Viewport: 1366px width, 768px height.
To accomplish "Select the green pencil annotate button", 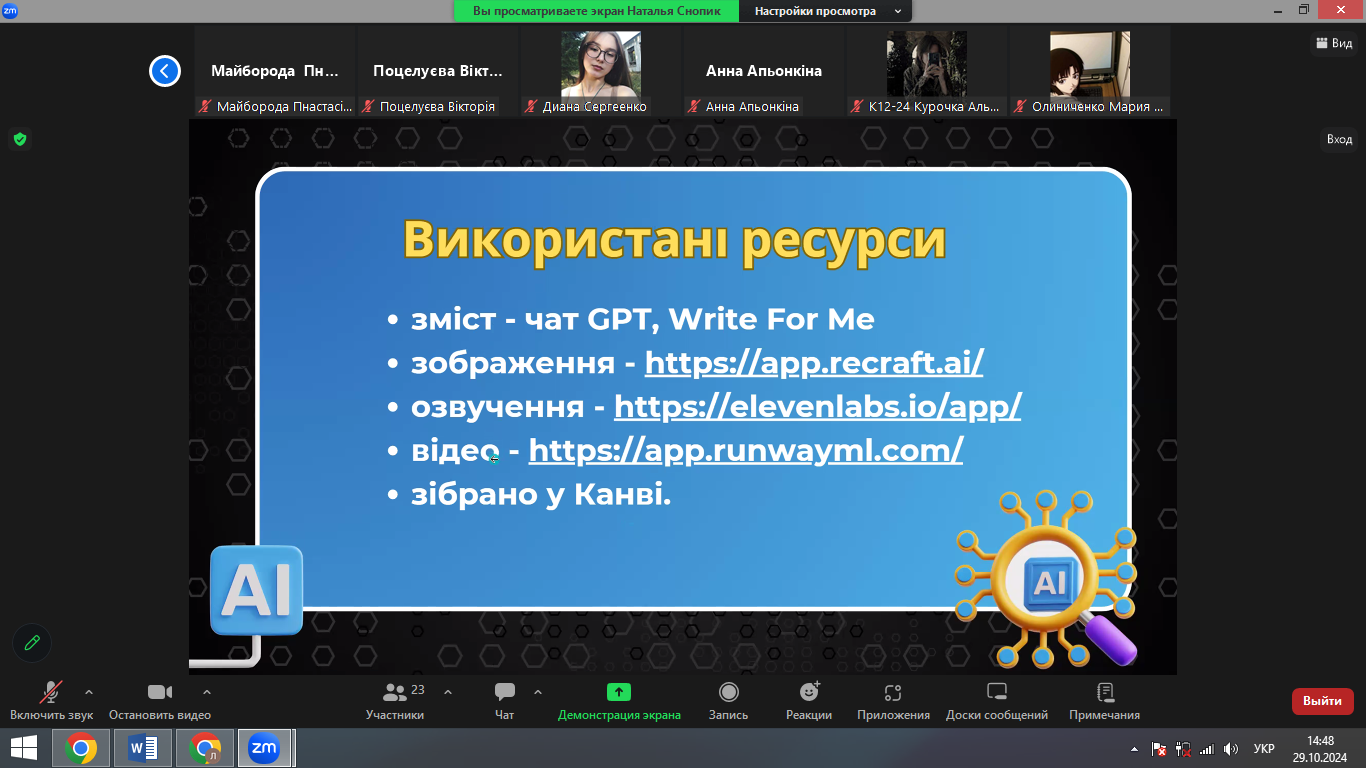I will (x=32, y=643).
